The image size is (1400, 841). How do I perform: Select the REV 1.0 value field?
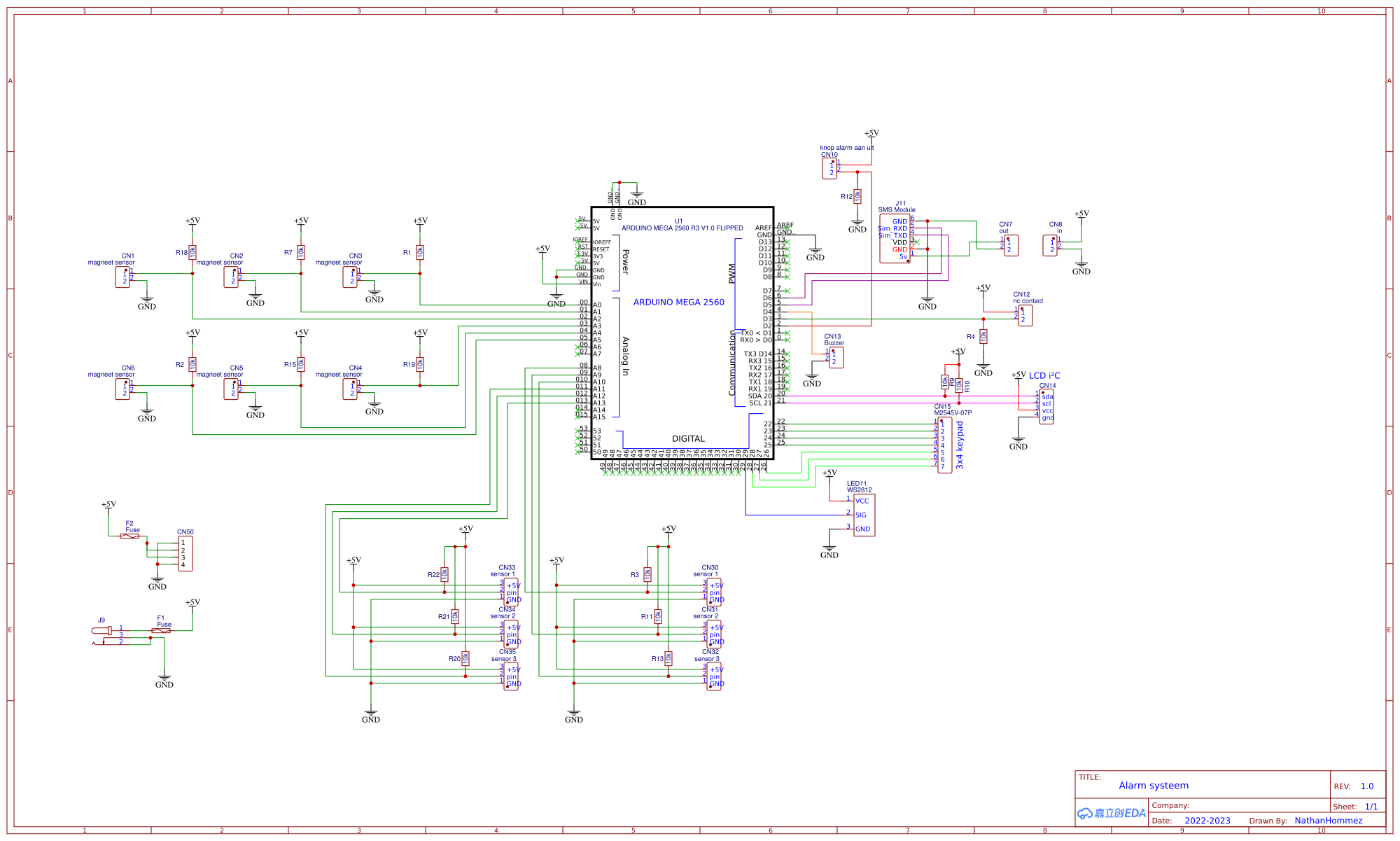pyautogui.click(x=1366, y=786)
